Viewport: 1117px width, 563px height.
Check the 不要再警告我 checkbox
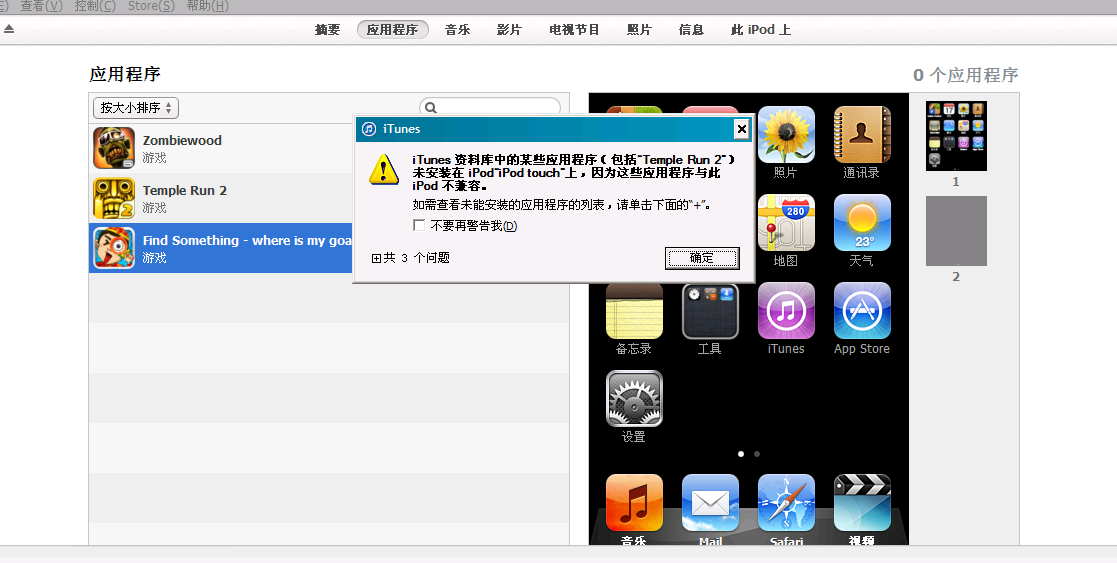coord(419,225)
